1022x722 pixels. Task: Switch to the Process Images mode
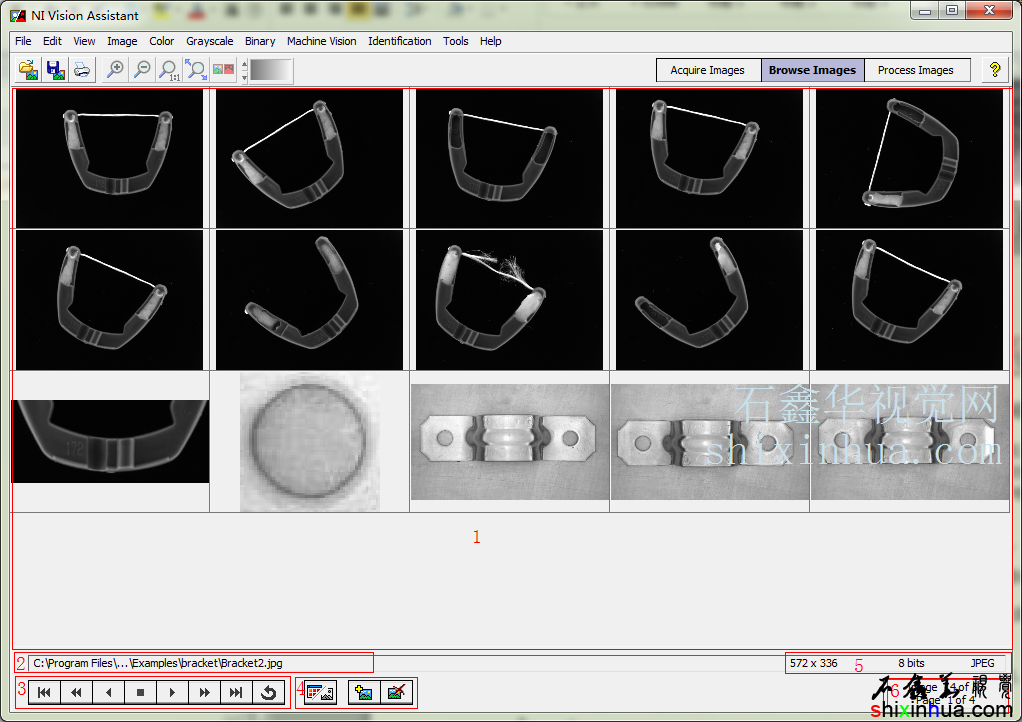[x=915, y=70]
